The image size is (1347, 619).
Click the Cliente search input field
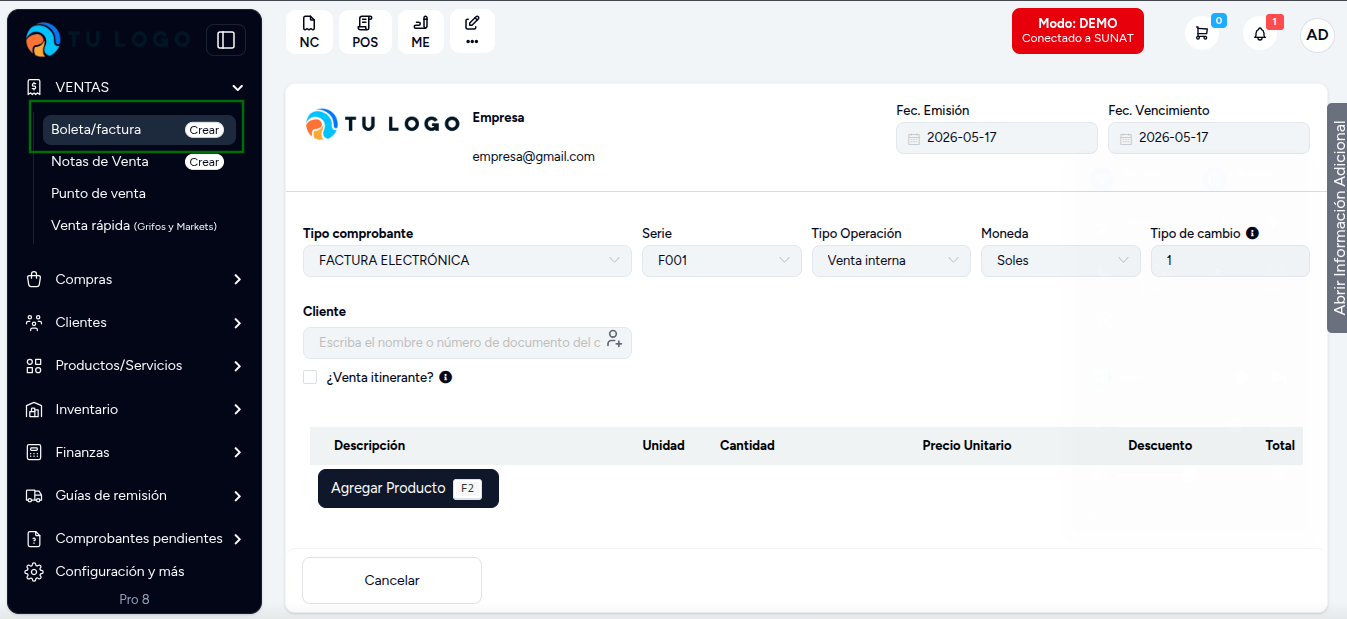pos(467,342)
